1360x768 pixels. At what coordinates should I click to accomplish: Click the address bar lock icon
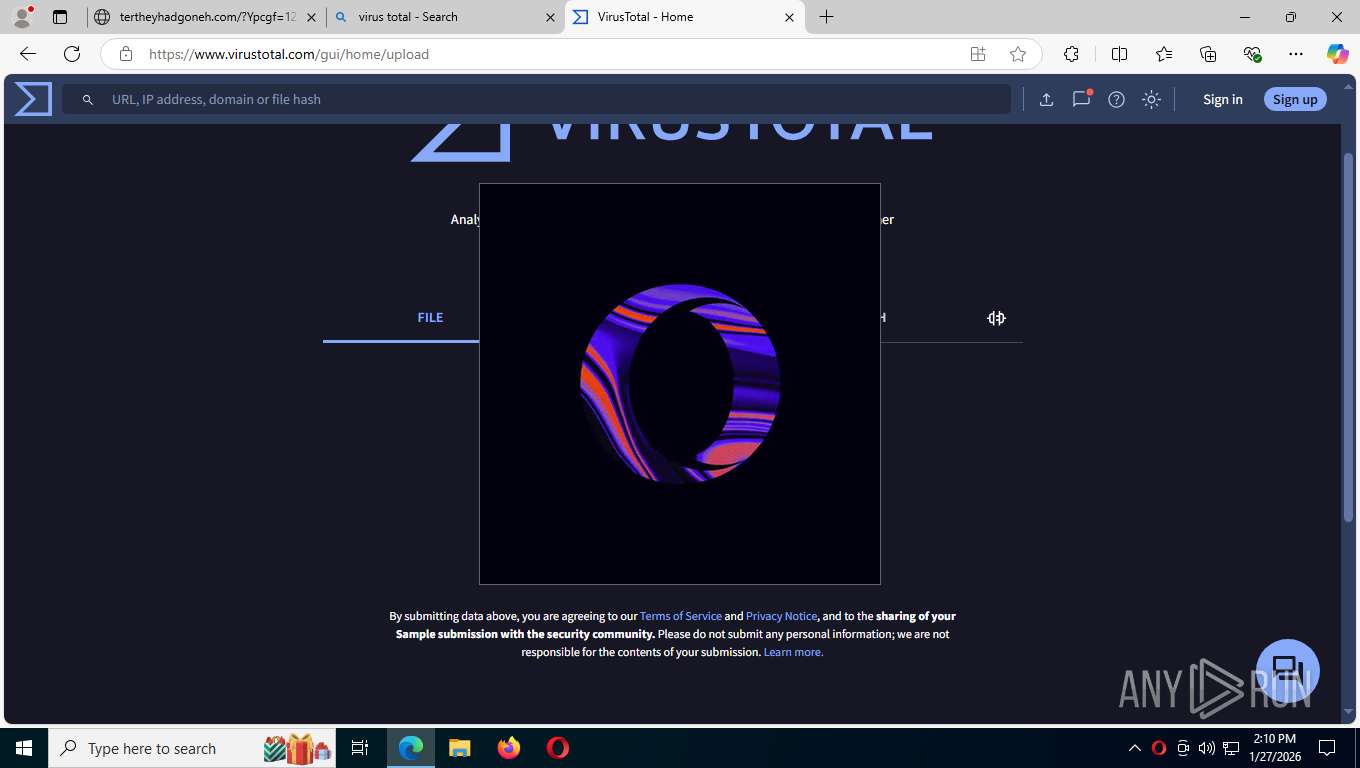pos(125,54)
